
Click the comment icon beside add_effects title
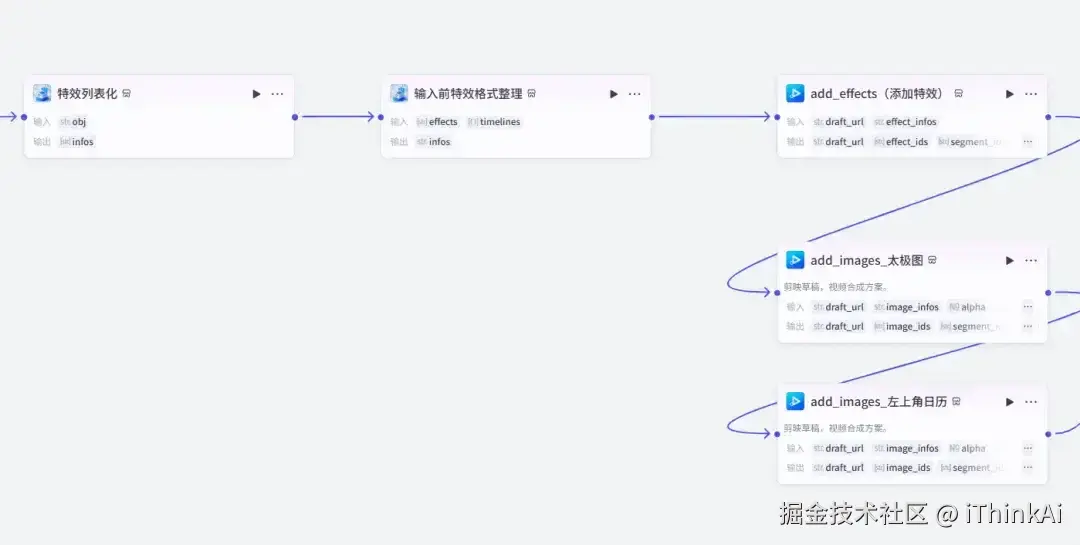point(958,94)
